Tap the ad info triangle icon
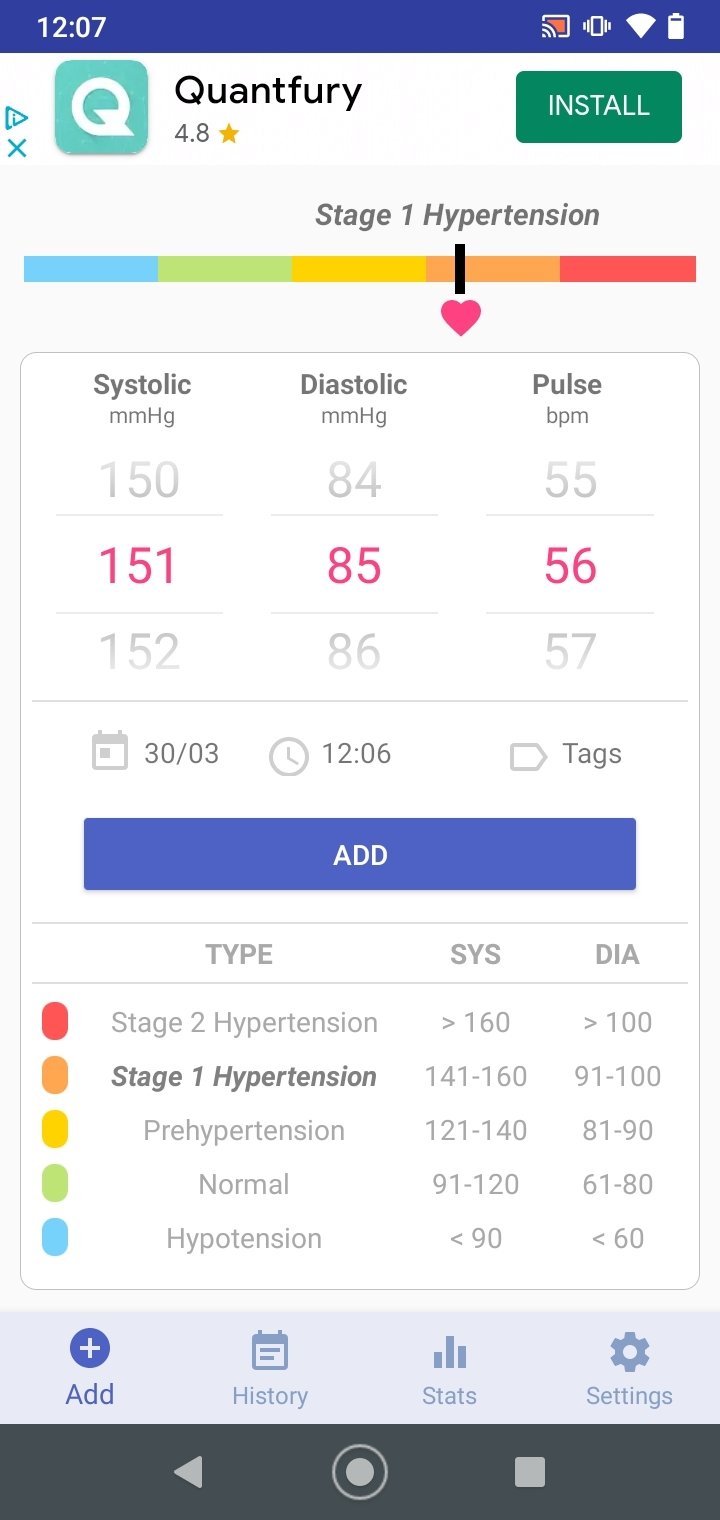Viewport: 720px width, 1520px height. pos(17,119)
